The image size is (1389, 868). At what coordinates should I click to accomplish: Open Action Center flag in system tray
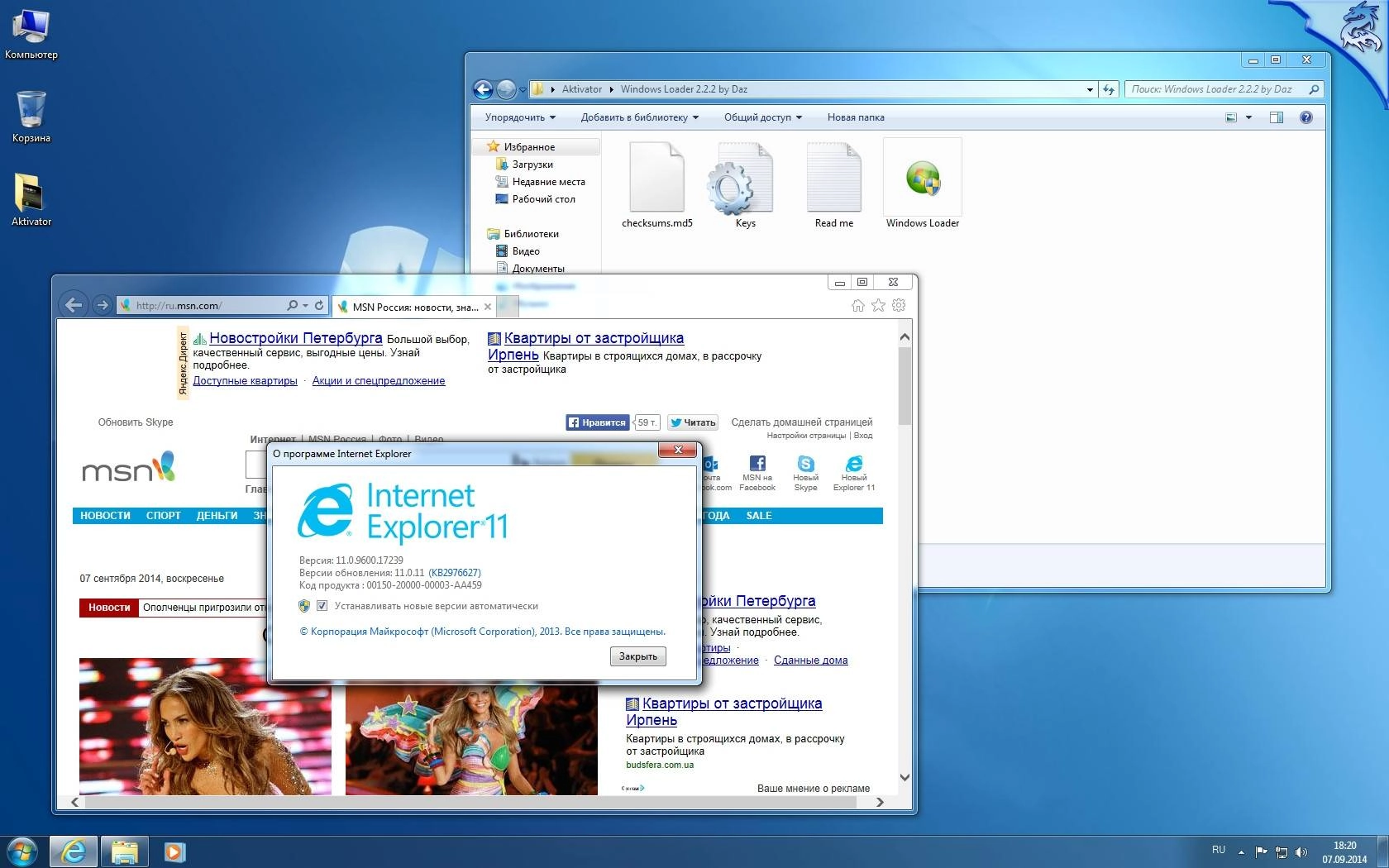(1261, 852)
